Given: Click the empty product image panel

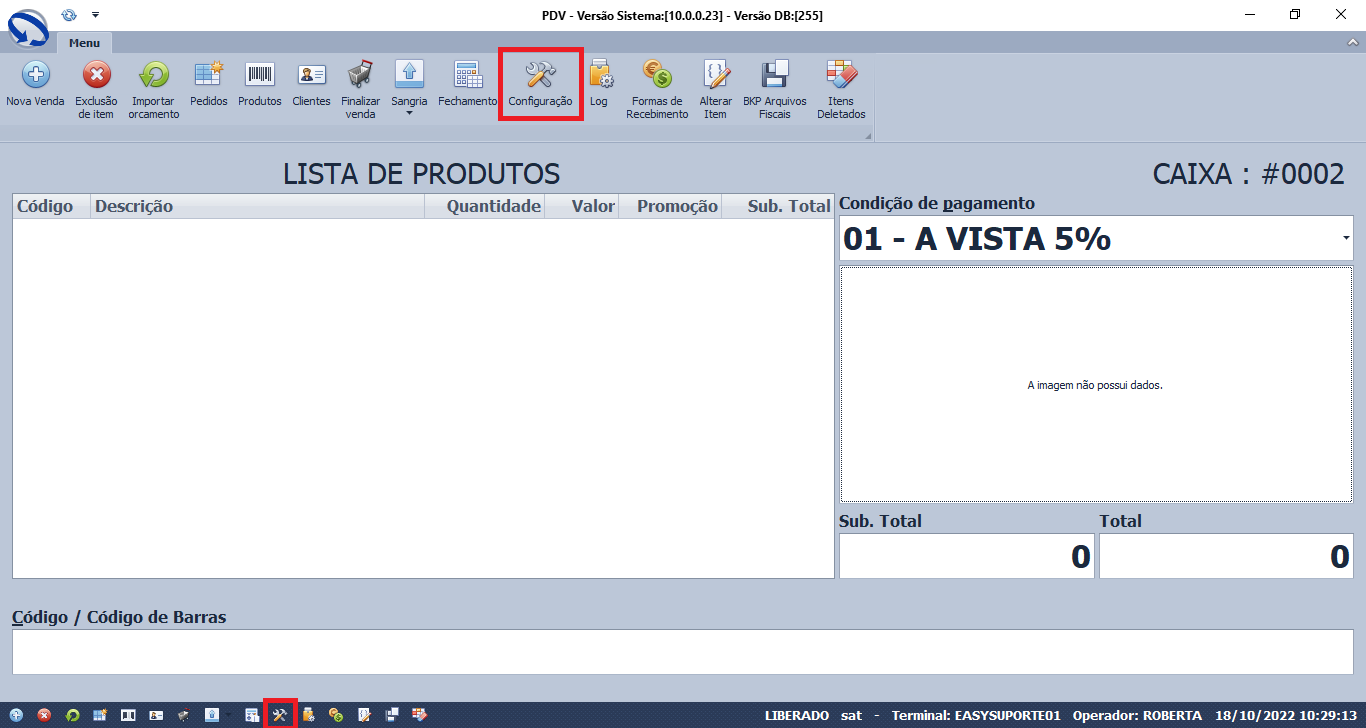Looking at the screenshot, I should coord(1096,384).
